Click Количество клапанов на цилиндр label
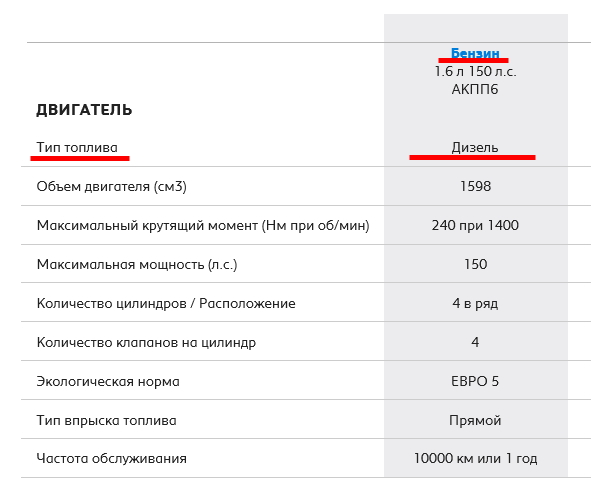591x493 pixels. point(146,342)
